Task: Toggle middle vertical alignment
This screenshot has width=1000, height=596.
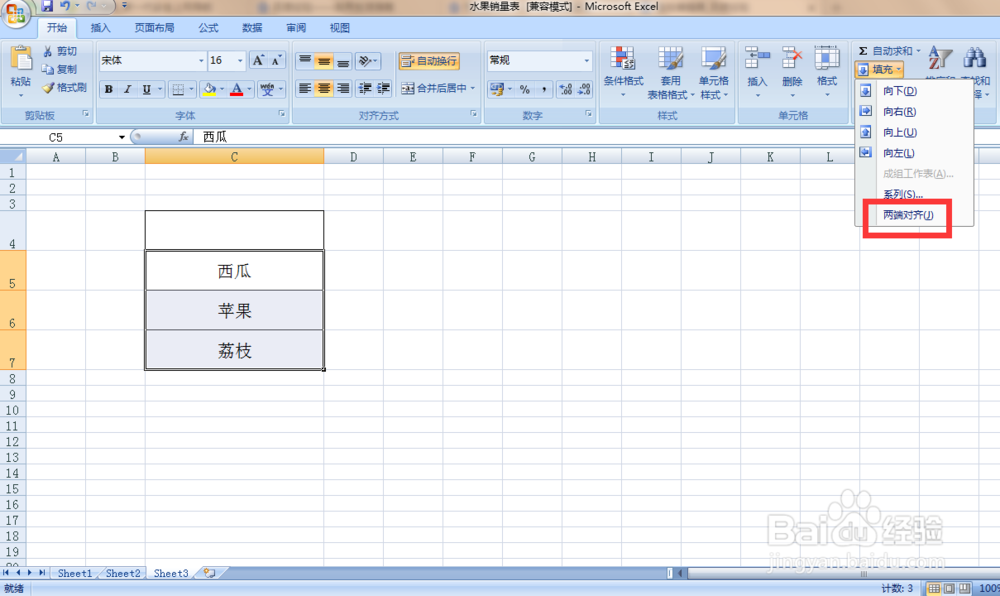Action: tap(324, 61)
